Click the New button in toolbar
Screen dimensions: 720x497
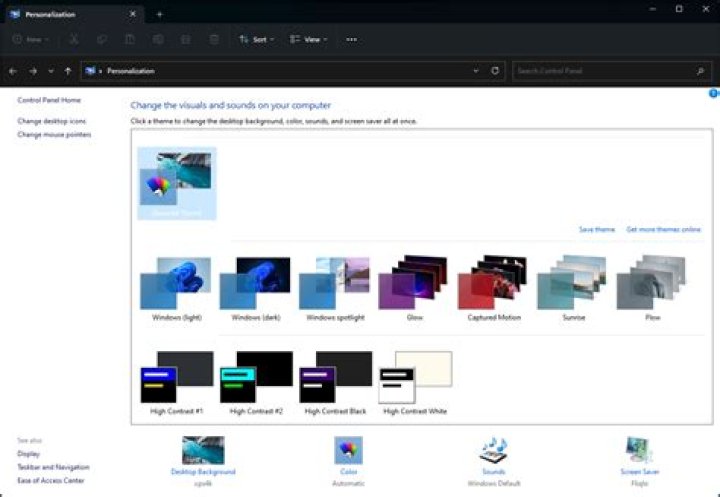(30, 40)
